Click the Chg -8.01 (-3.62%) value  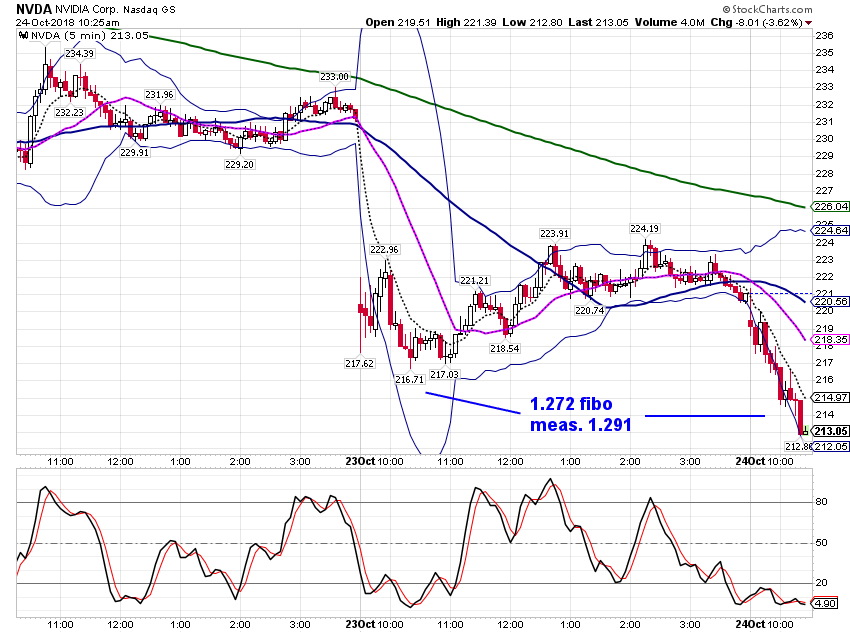[x=756, y=22]
